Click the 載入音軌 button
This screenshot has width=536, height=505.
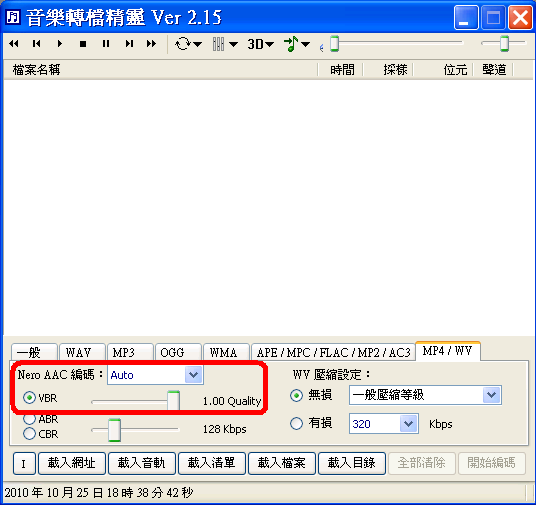coord(142,463)
